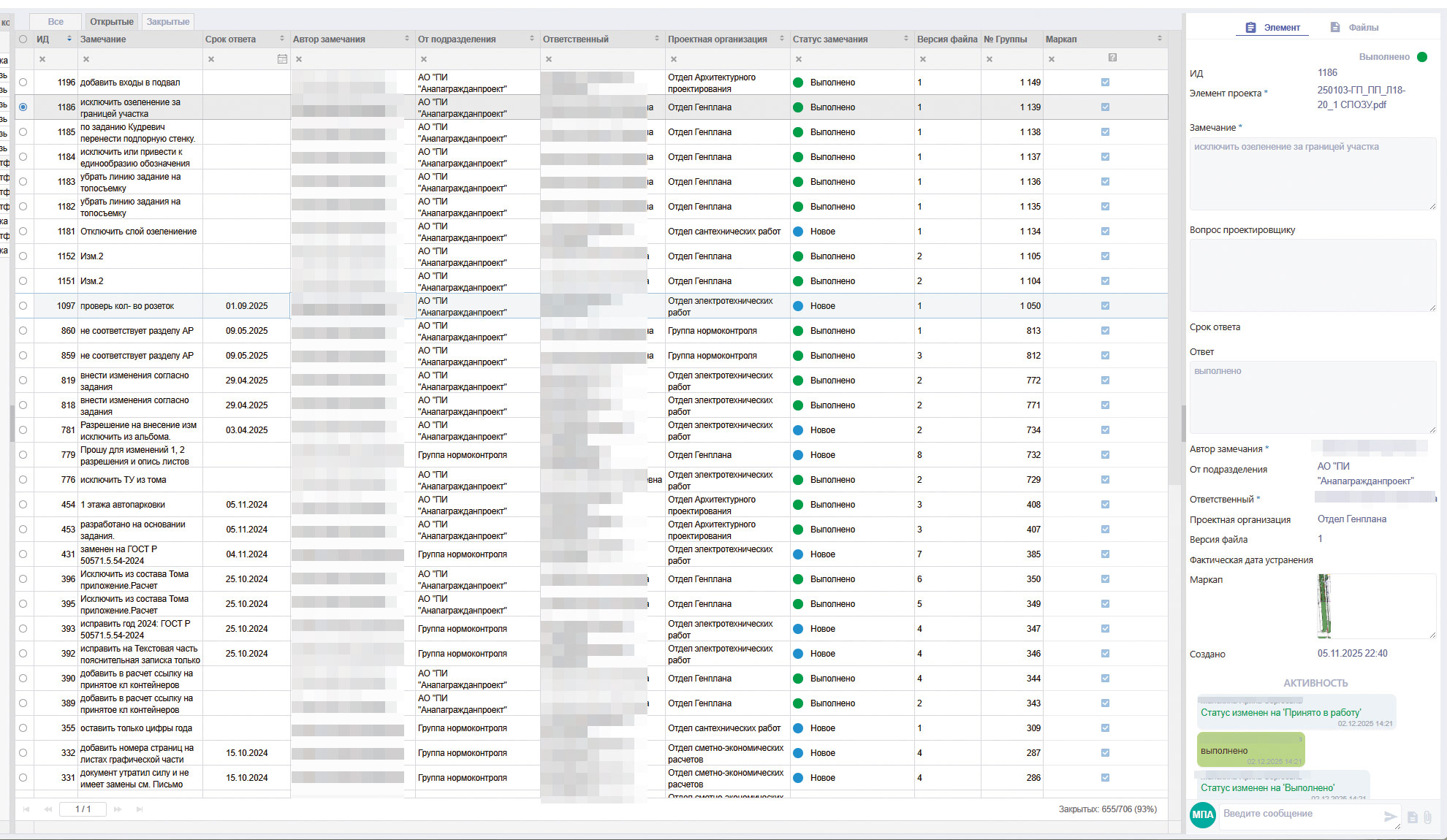Screen dimensions: 1447x840
Task: Clear the ИД column filter with X
Action: coord(42,59)
